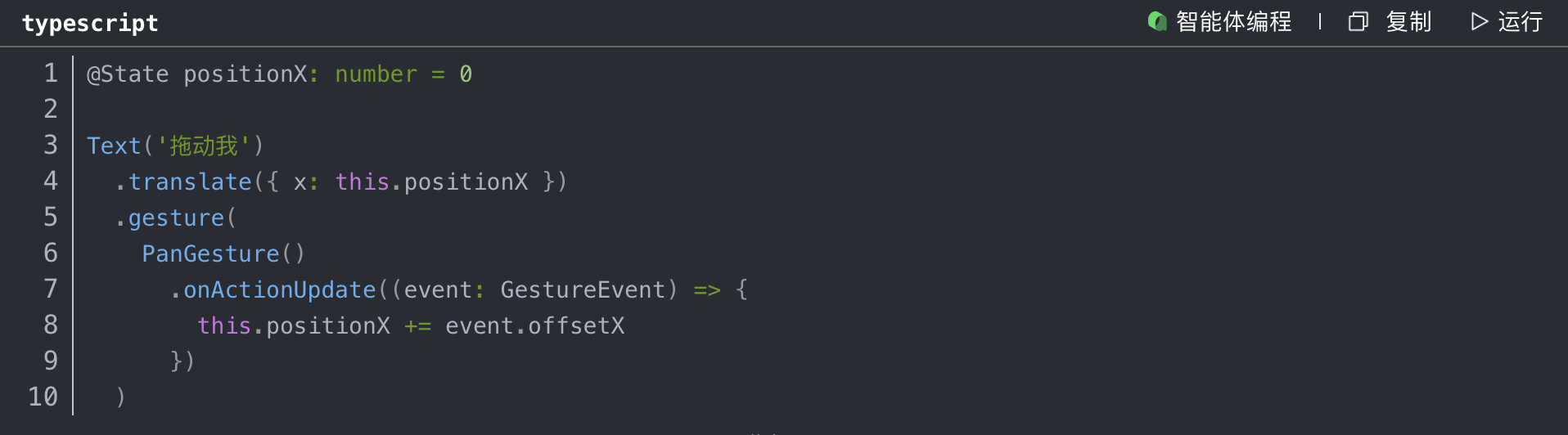Image resolution: width=1568 pixels, height=435 pixels.
Task: Click the '拖动我' string literal
Action: click(x=203, y=146)
